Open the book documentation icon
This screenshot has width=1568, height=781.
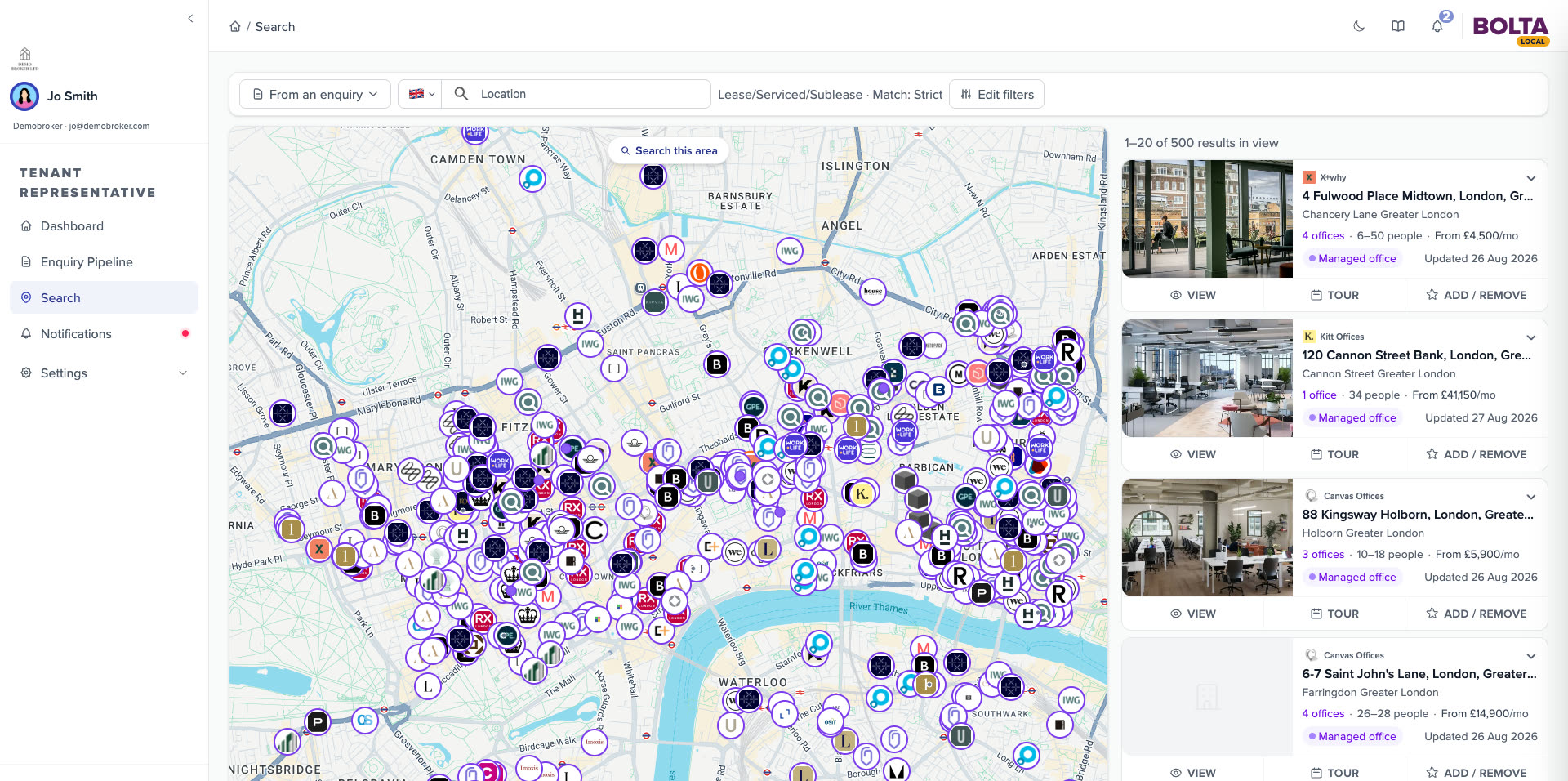point(1398,26)
